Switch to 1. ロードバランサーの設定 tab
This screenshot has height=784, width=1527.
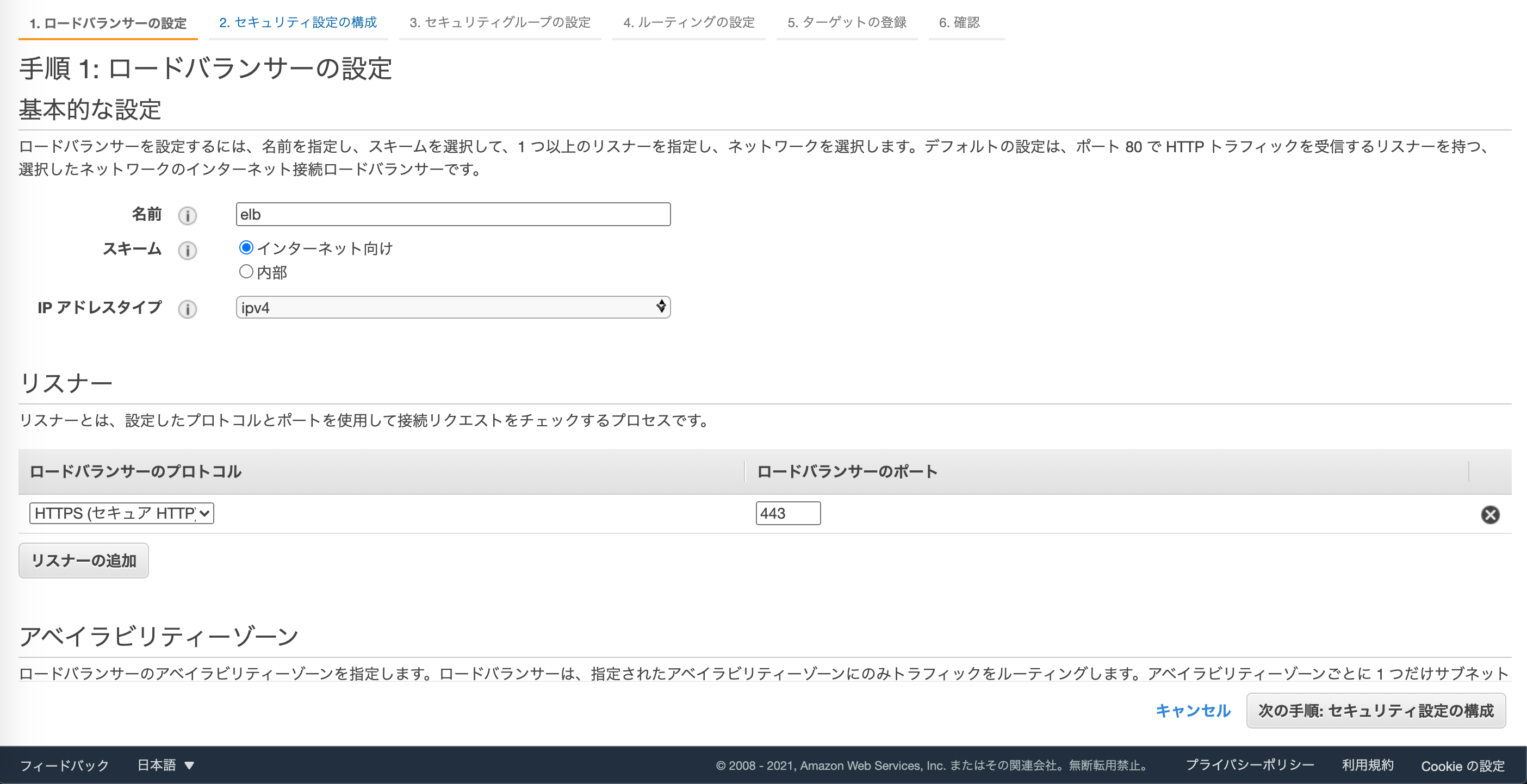tap(108, 23)
